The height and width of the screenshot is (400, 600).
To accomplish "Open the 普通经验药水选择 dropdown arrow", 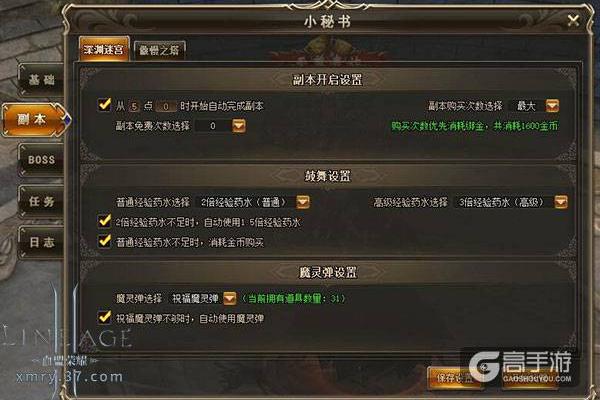I will point(303,202).
